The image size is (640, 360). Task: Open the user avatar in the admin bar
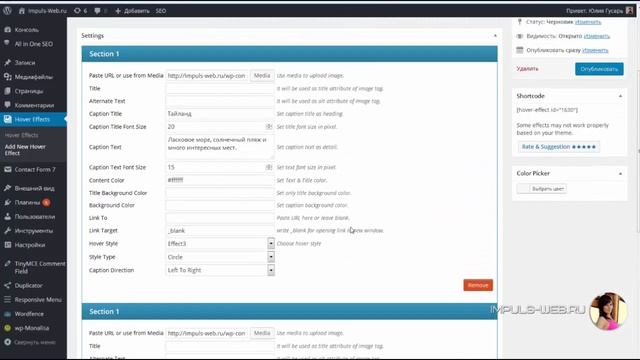click(629, 11)
